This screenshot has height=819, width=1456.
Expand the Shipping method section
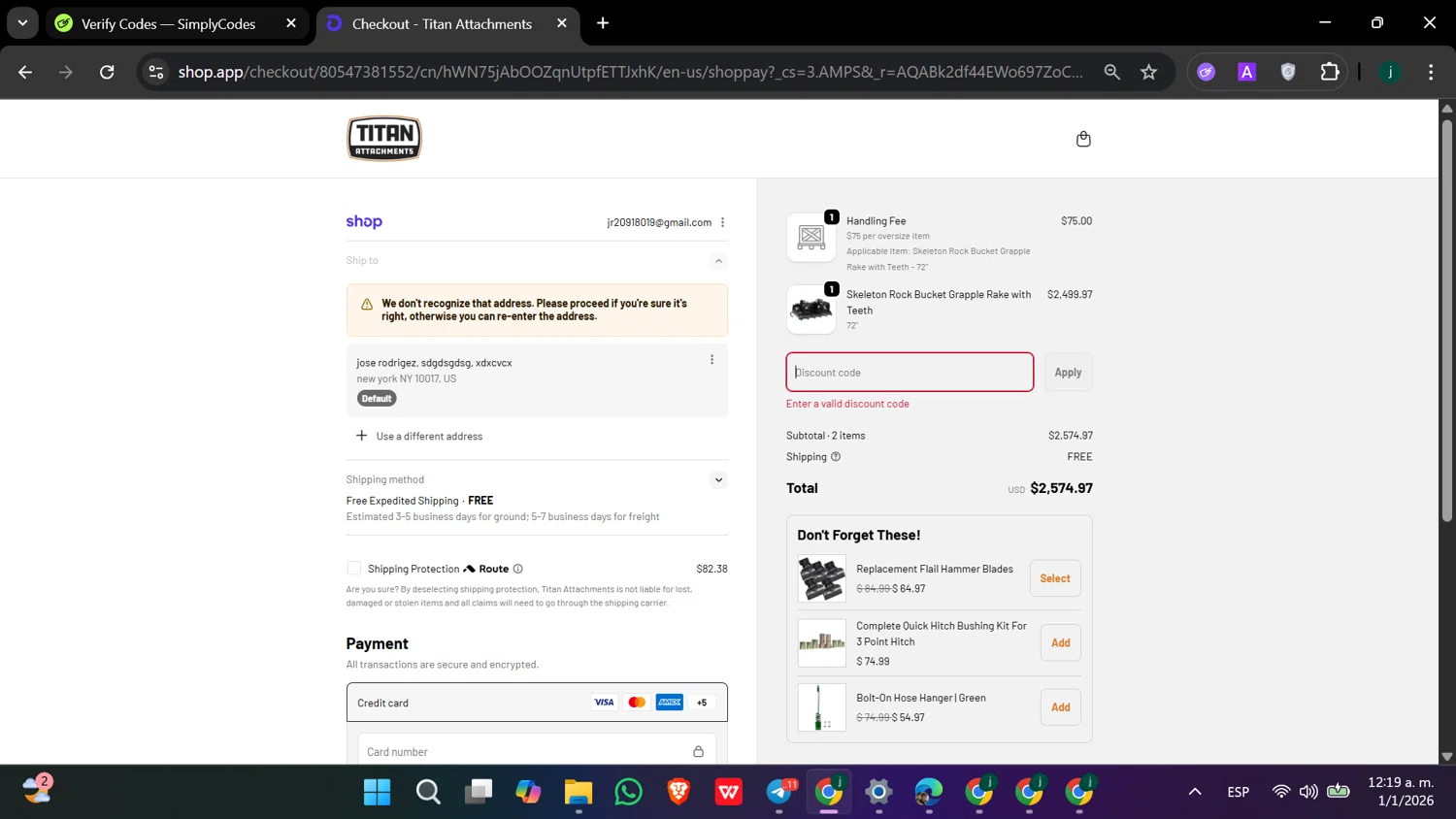click(718, 479)
